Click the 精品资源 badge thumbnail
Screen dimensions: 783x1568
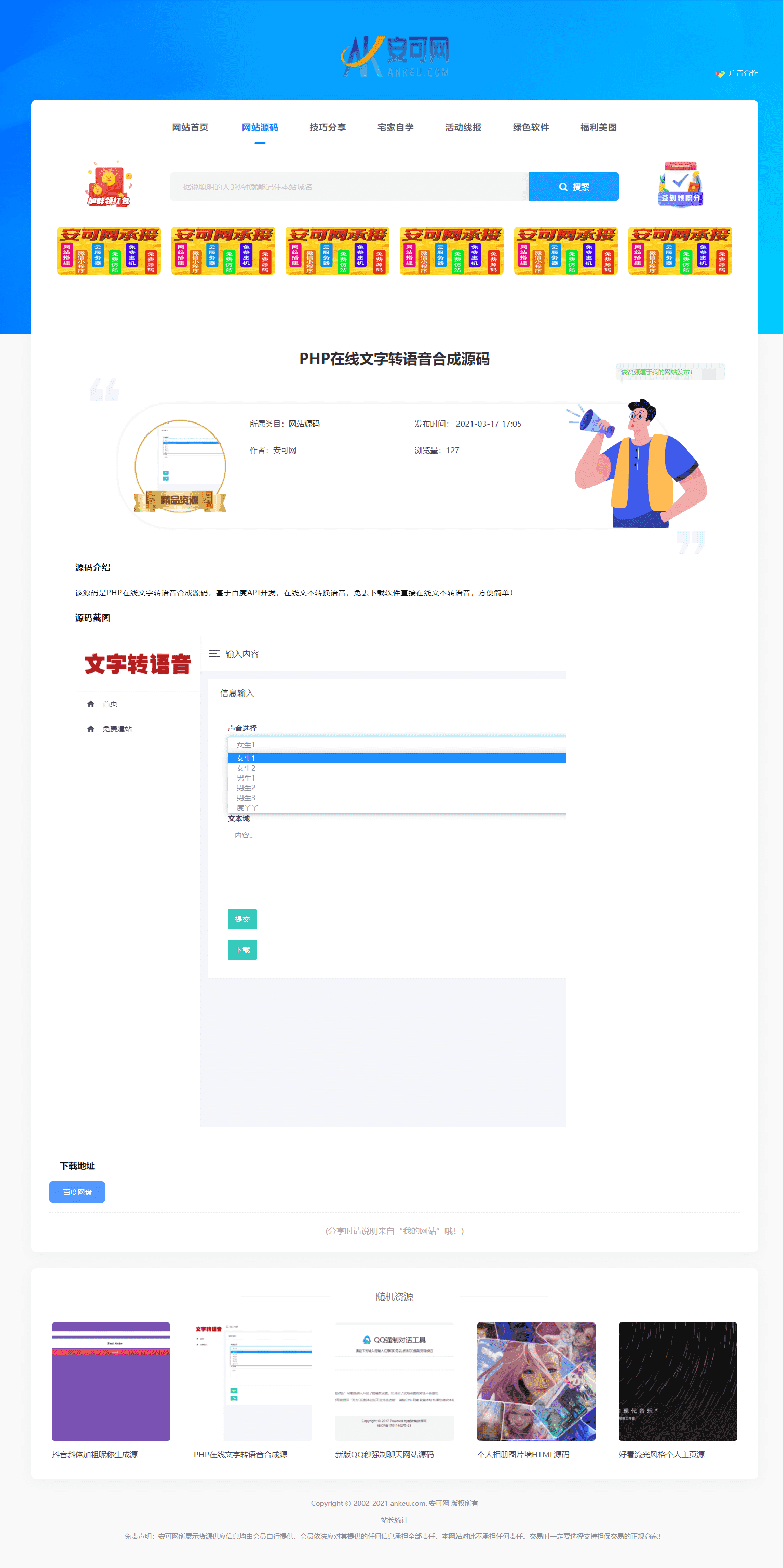click(x=180, y=467)
